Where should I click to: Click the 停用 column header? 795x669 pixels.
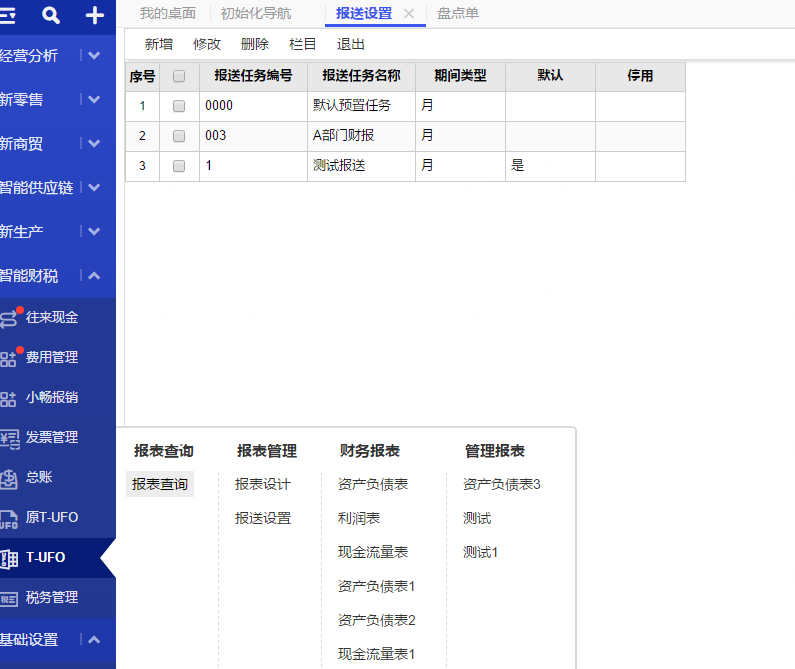pos(640,76)
